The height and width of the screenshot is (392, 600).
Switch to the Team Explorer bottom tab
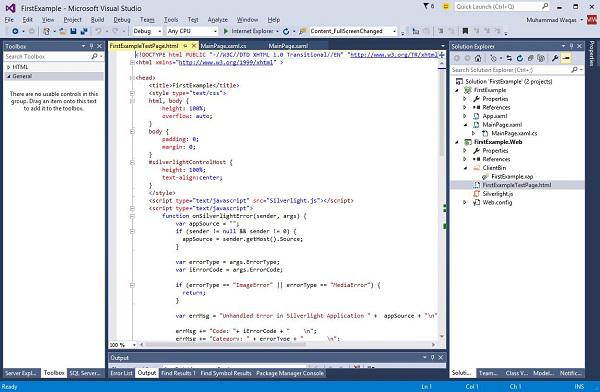[488, 373]
